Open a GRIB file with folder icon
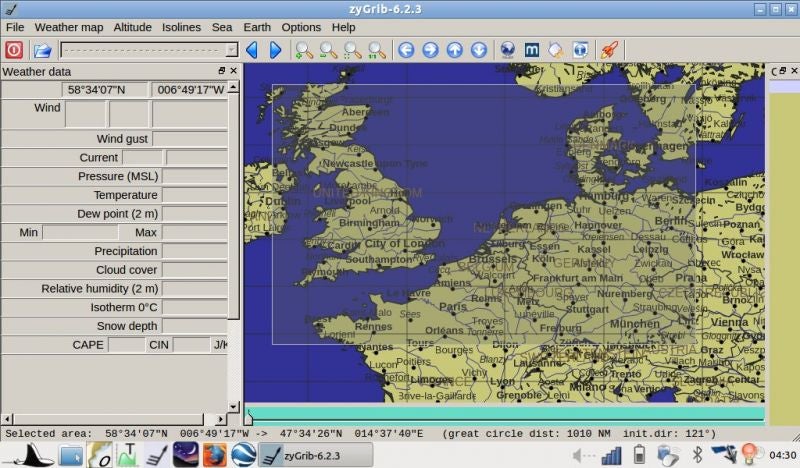Viewport: 800px width, 468px height. point(42,50)
